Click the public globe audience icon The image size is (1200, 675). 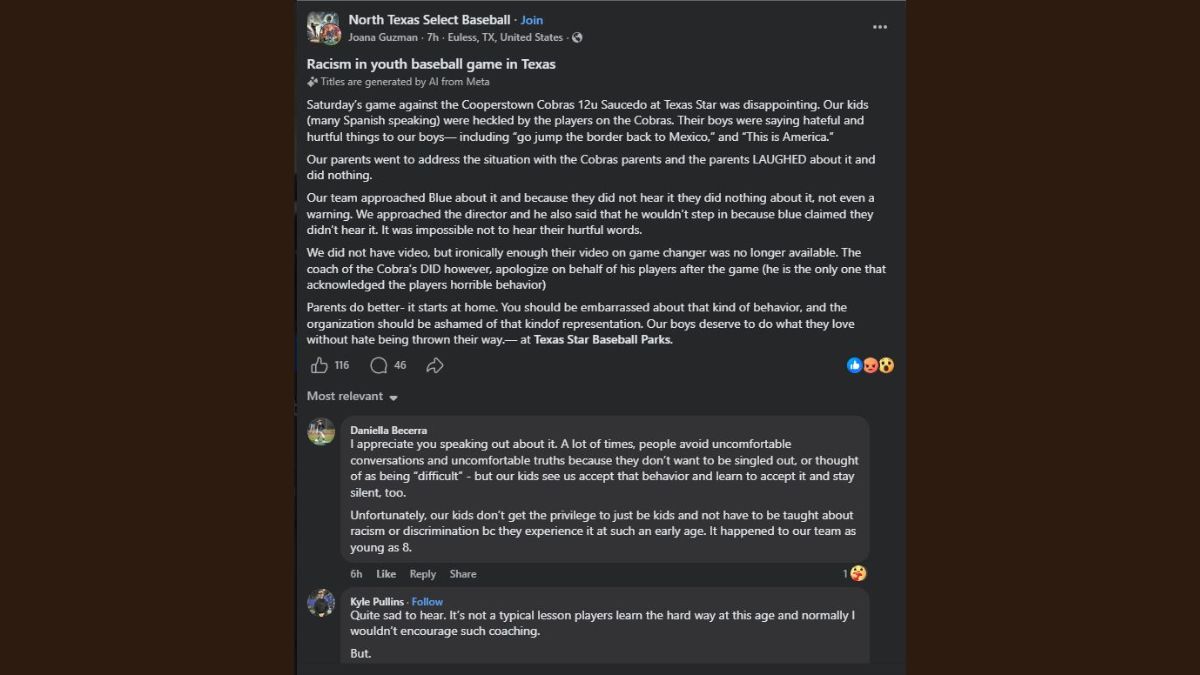(577, 38)
